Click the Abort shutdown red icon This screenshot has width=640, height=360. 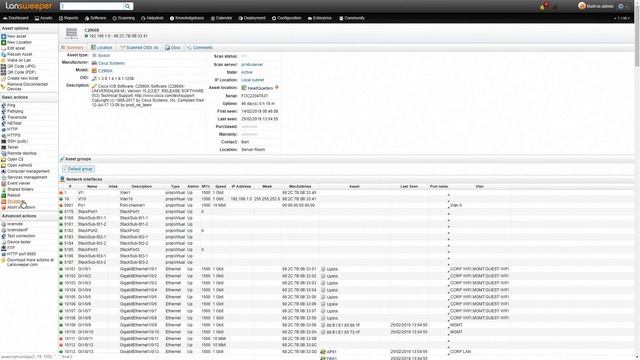tap(3, 208)
